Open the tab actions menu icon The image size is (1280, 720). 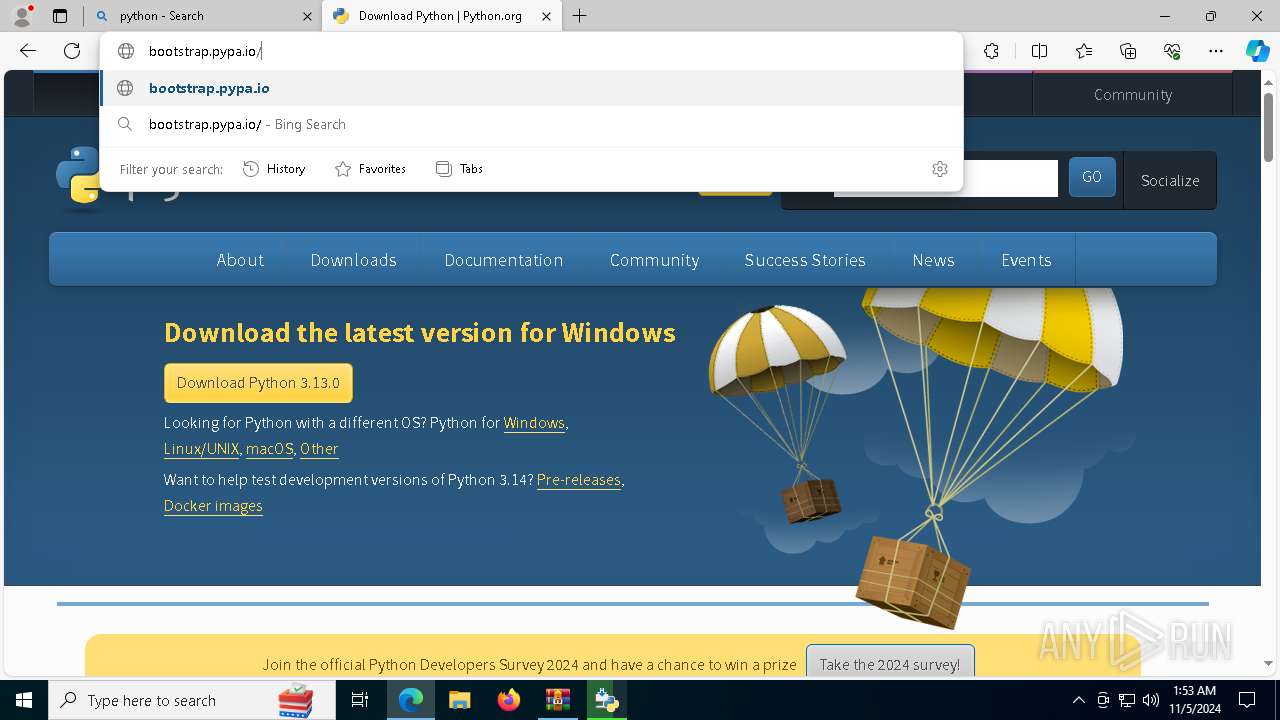click(x=60, y=16)
